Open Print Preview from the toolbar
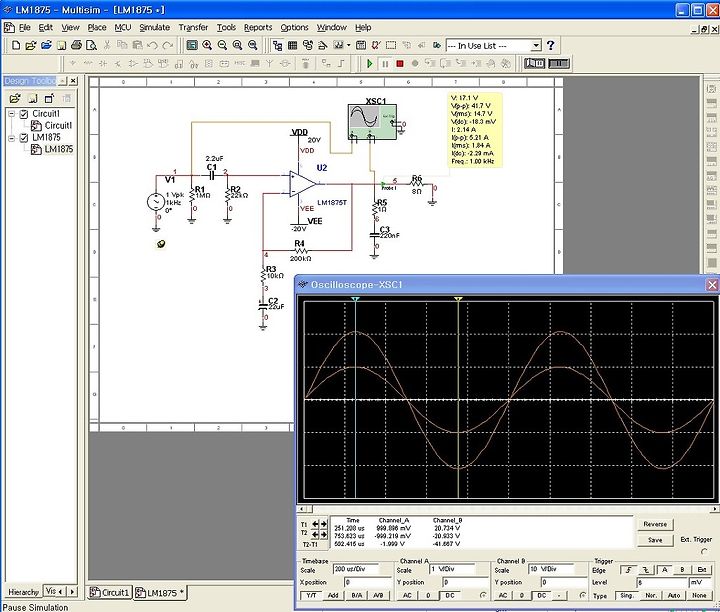The width and height of the screenshot is (720, 612). [91, 45]
